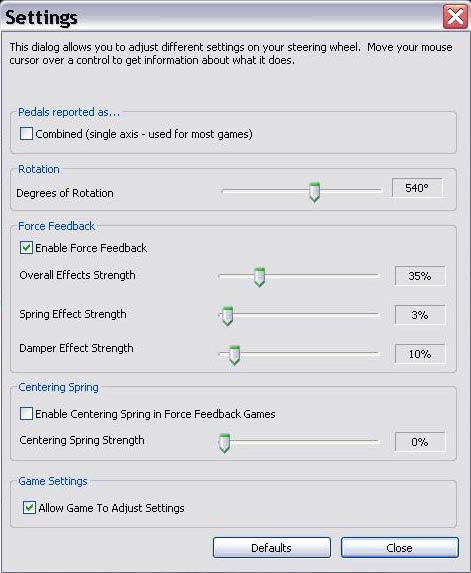Click the Overall Effects Strength slider thumb
The height and width of the screenshot is (573, 471).
coord(259,277)
